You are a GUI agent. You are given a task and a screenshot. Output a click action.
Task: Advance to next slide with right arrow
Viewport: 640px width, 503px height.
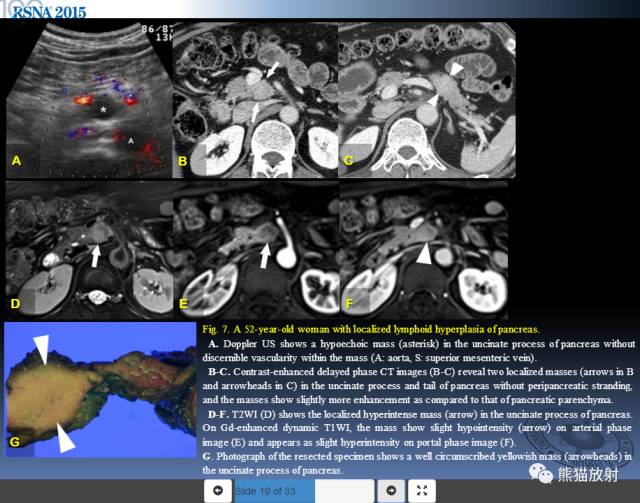(x=391, y=490)
